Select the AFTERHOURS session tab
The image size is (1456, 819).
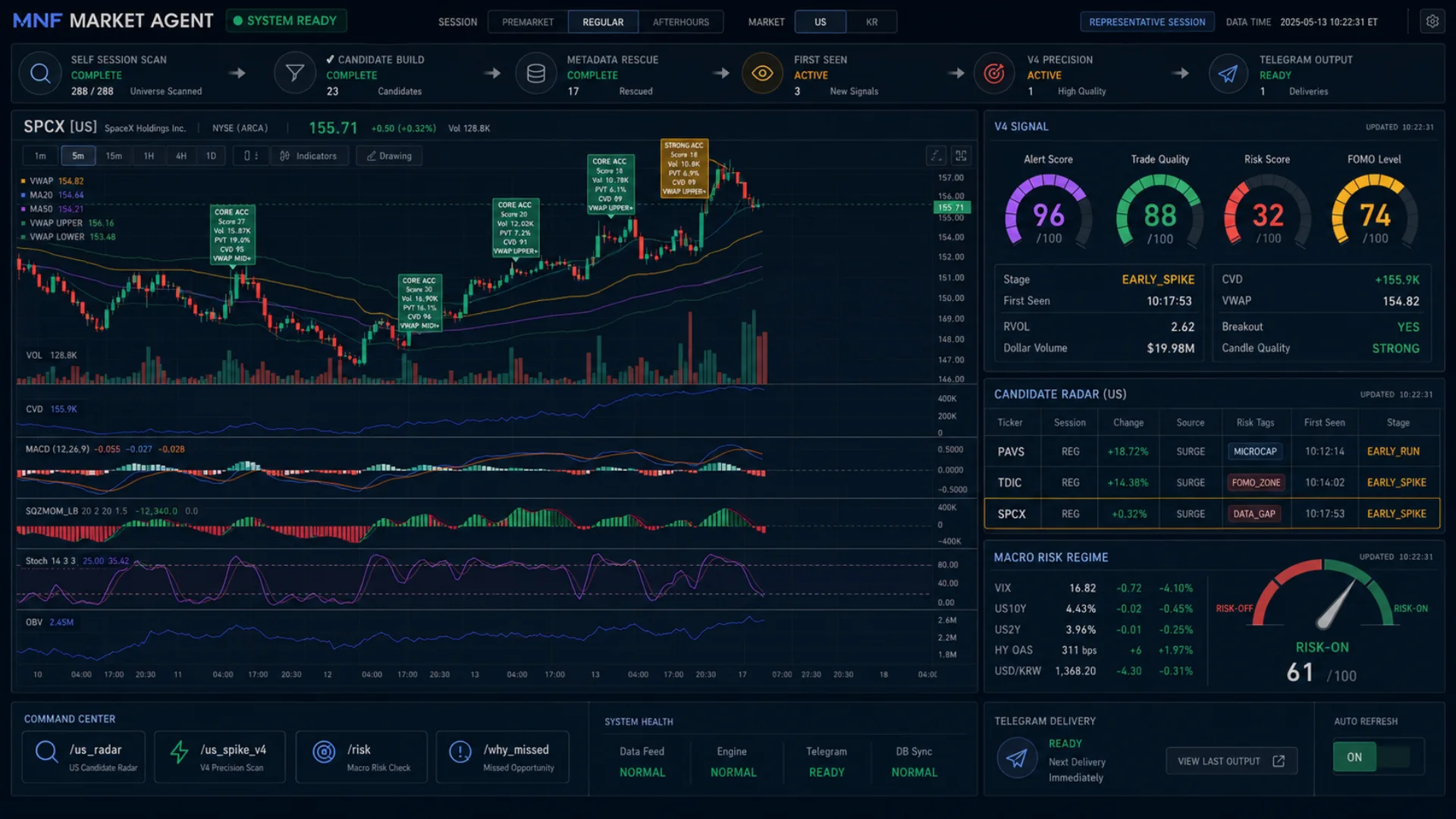click(681, 22)
